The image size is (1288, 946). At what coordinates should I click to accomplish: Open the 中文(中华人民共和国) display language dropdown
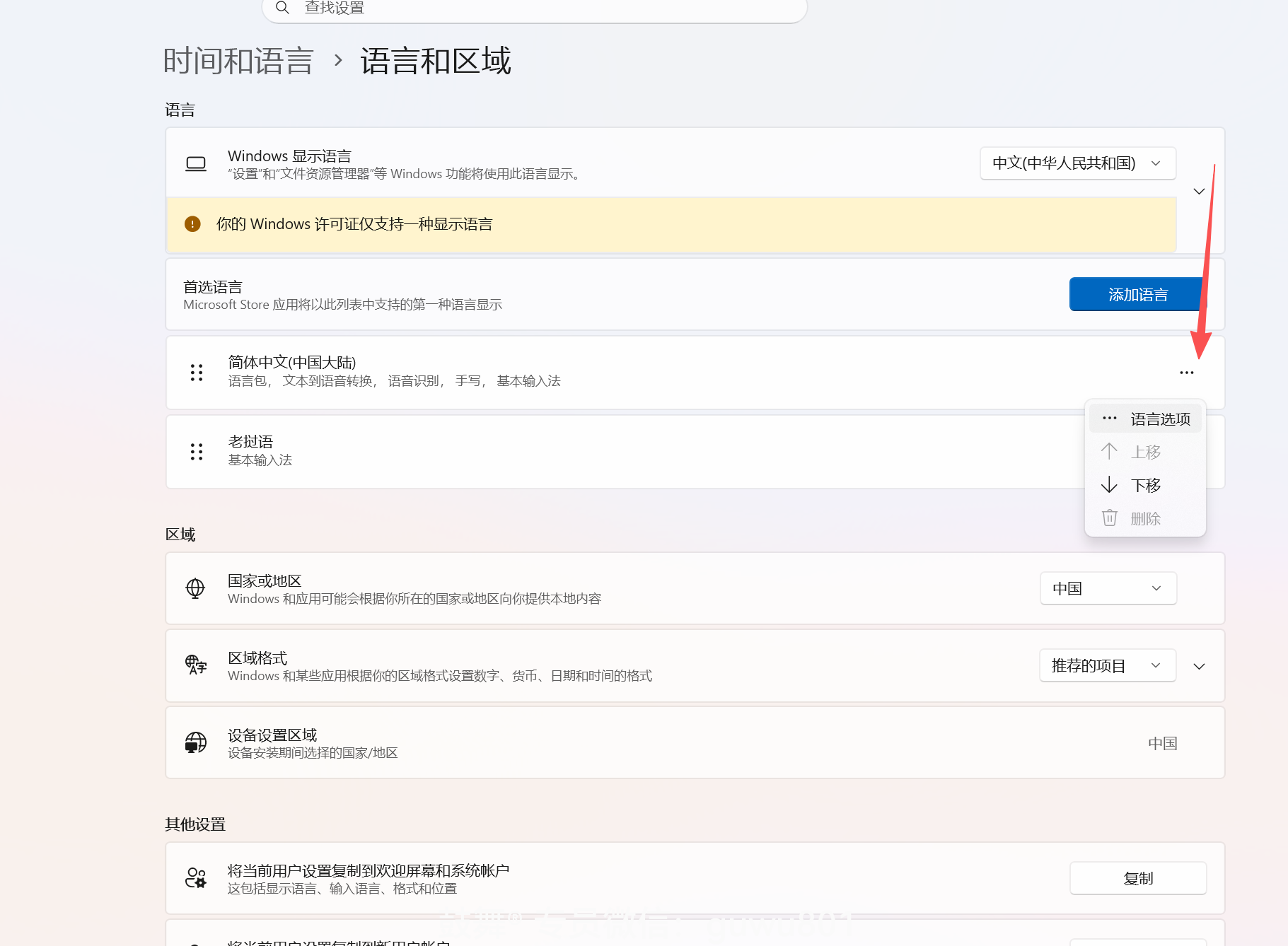click(x=1078, y=163)
